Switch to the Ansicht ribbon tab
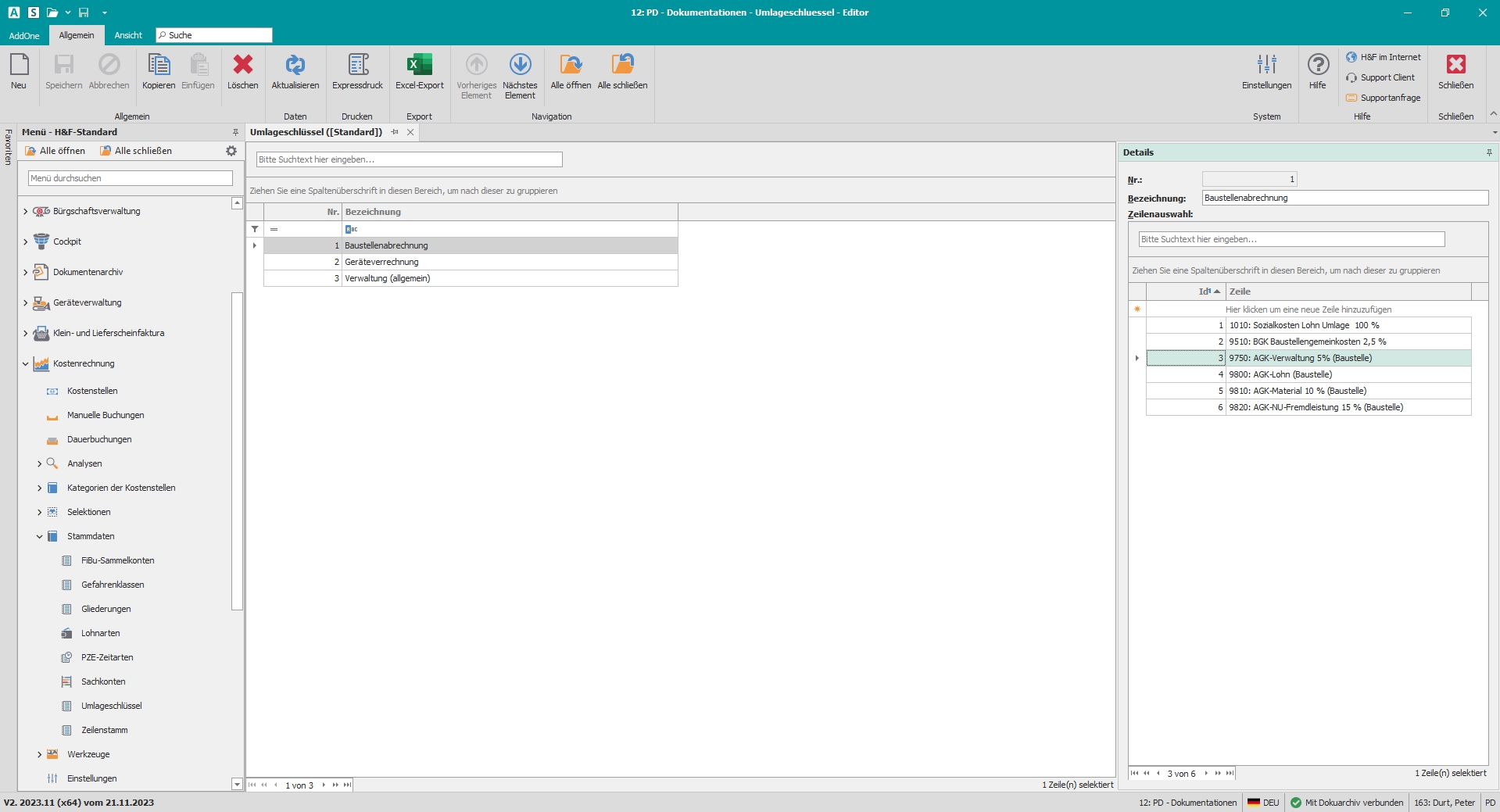 click(128, 35)
